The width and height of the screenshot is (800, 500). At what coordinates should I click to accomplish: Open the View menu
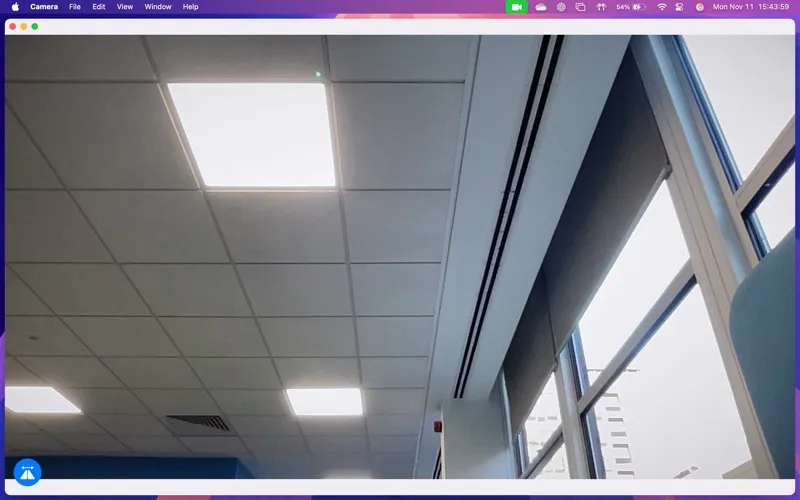pyautogui.click(x=125, y=7)
